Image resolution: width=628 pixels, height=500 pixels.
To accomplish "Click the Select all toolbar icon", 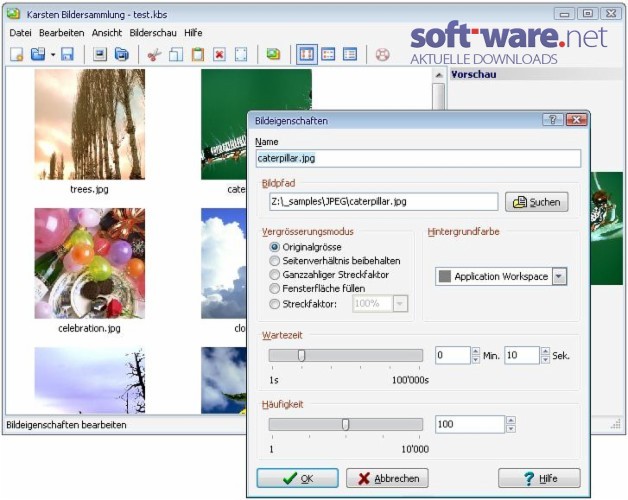I will 241,54.
